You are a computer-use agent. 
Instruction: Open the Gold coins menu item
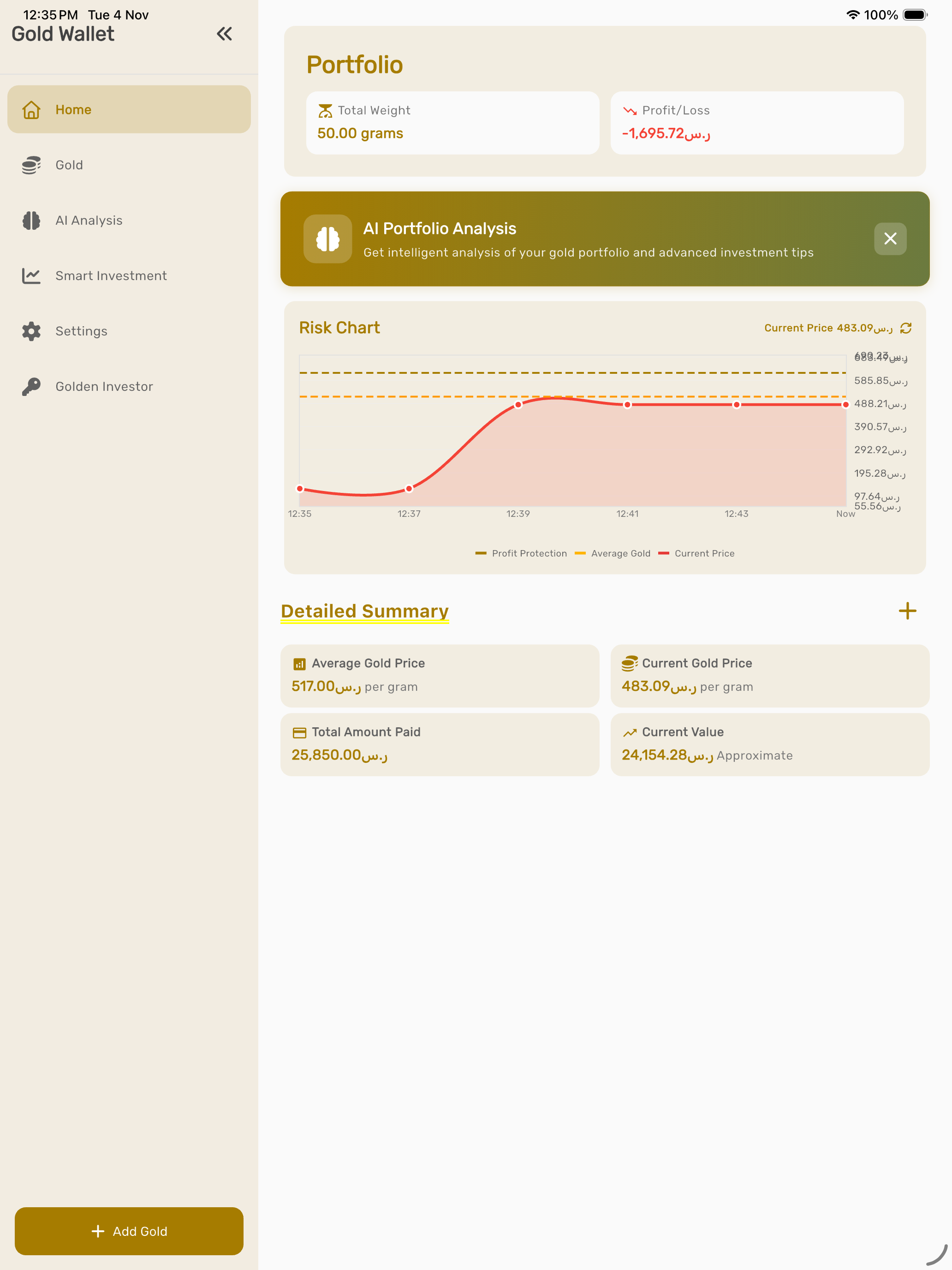click(69, 165)
